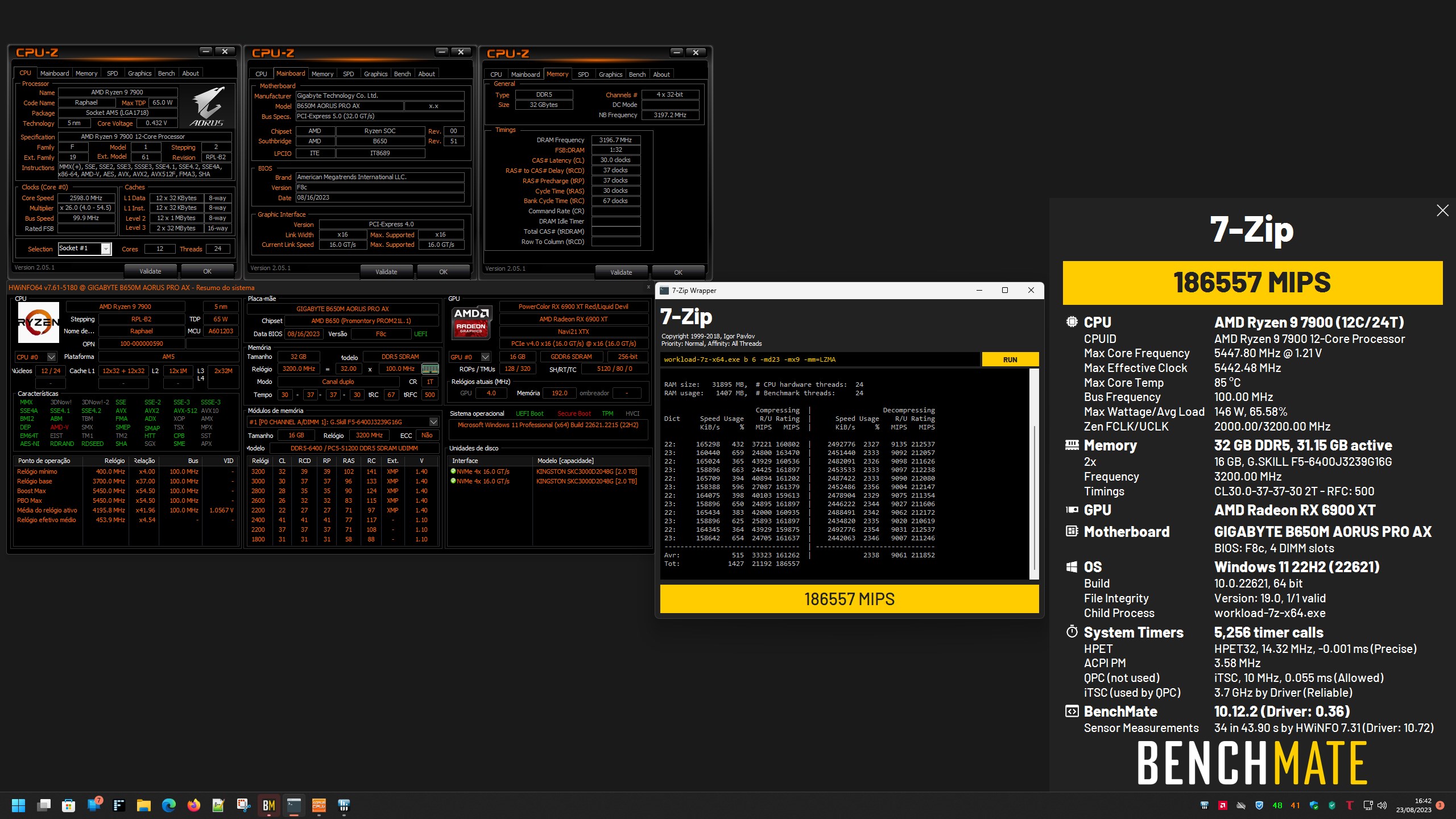Open Notepad++ from the taskbar
Image resolution: width=1456 pixels, height=819 pixels.
pyautogui.click(x=218, y=805)
